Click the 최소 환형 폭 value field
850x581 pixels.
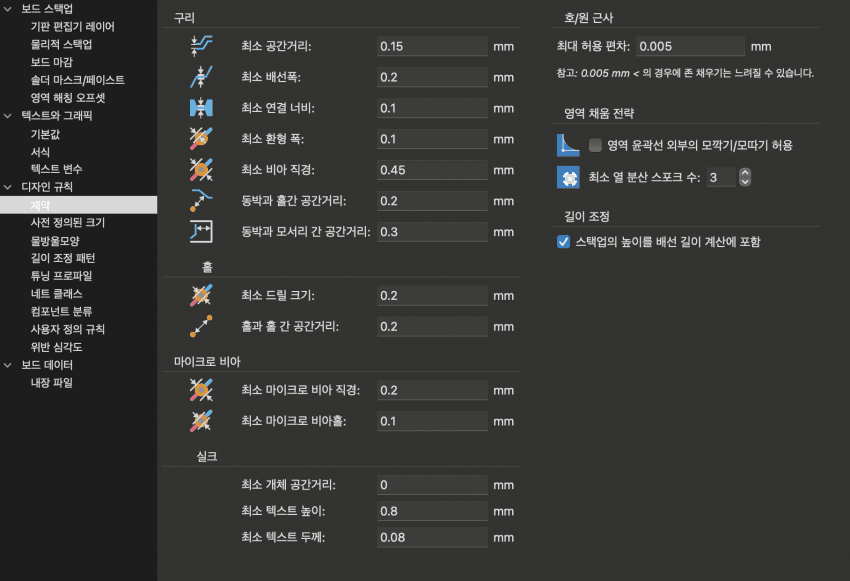click(x=432, y=139)
